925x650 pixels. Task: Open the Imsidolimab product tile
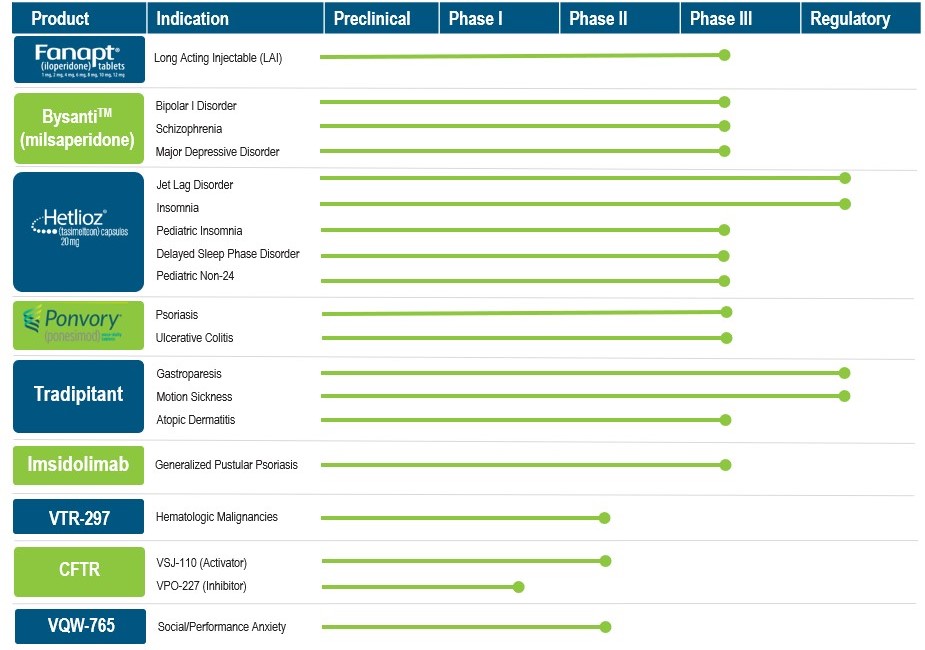pyautogui.click(x=79, y=465)
